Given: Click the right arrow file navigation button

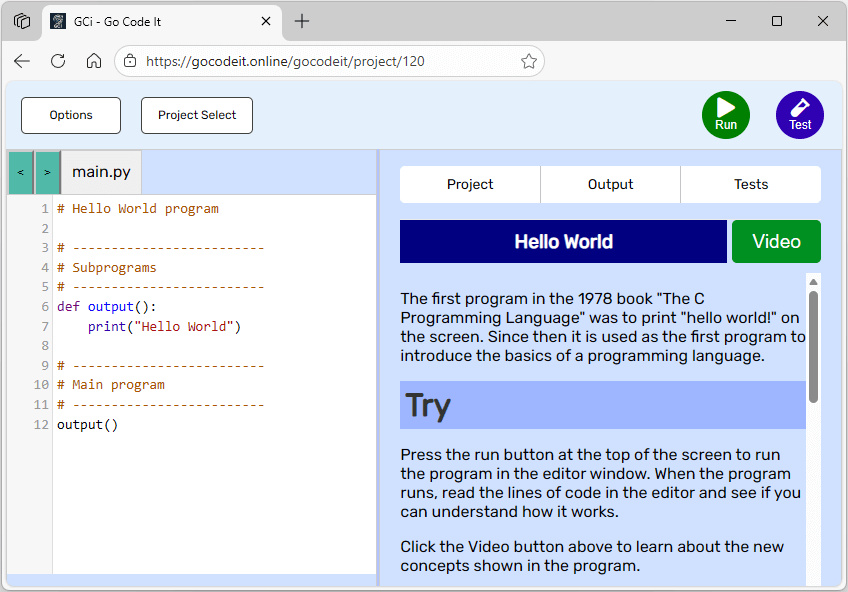Looking at the screenshot, I should point(47,172).
